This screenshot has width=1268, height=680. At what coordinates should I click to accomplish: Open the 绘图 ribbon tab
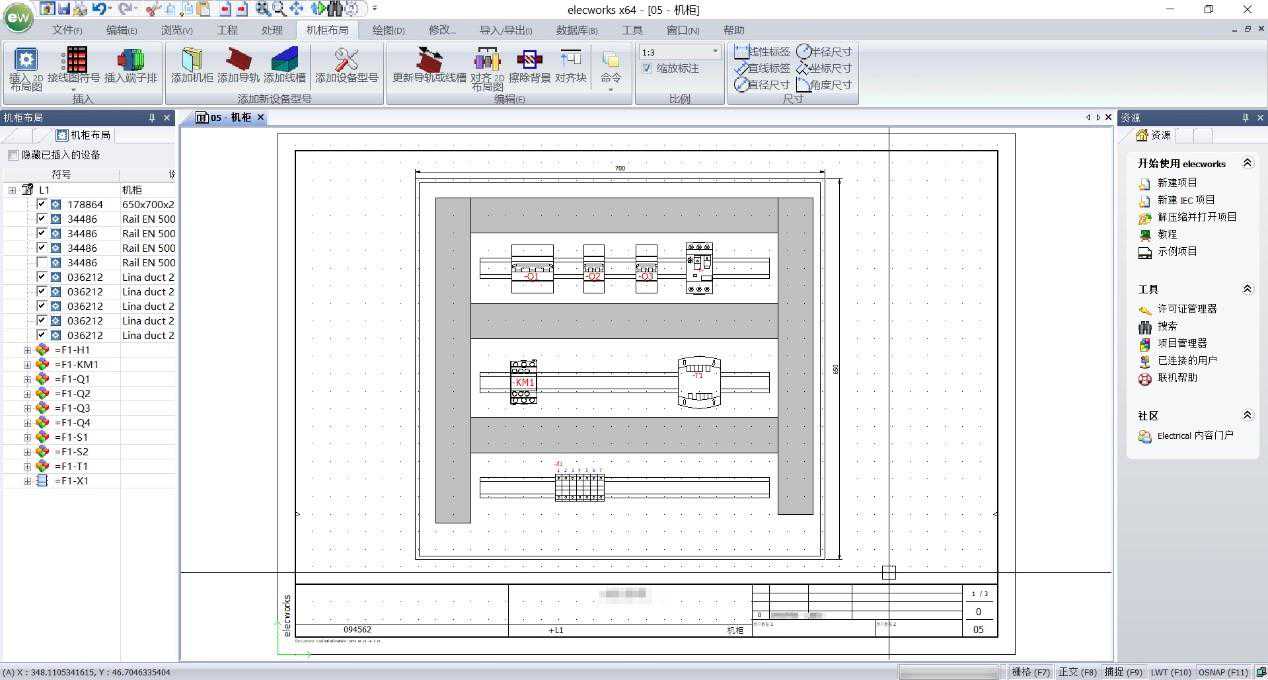(388, 31)
